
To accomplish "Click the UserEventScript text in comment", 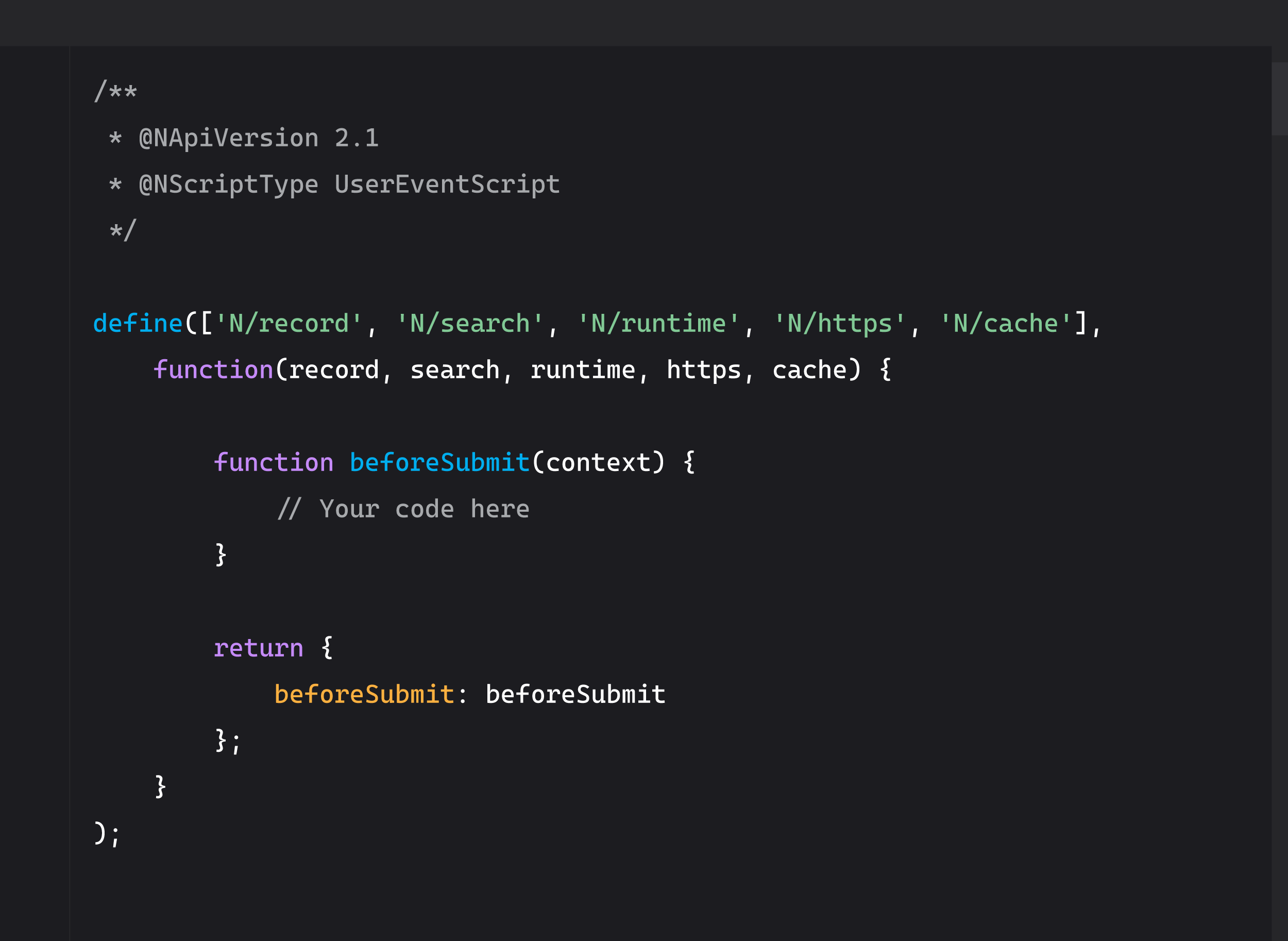I will pyautogui.click(x=447, y=184).
